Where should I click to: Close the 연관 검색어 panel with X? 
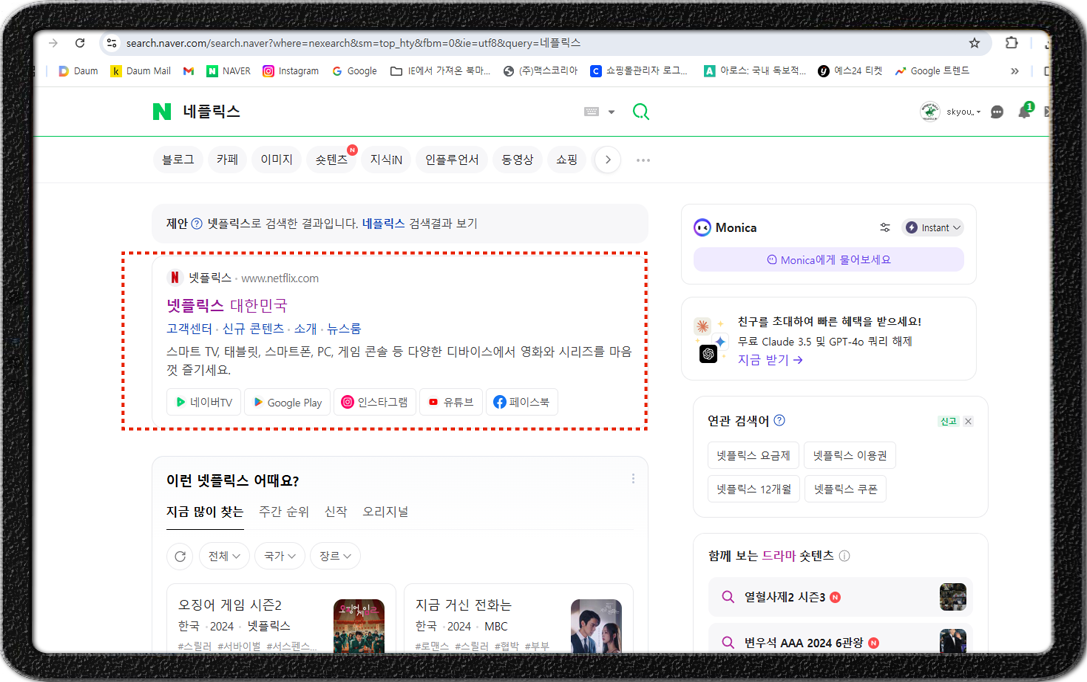coord(968,421)
